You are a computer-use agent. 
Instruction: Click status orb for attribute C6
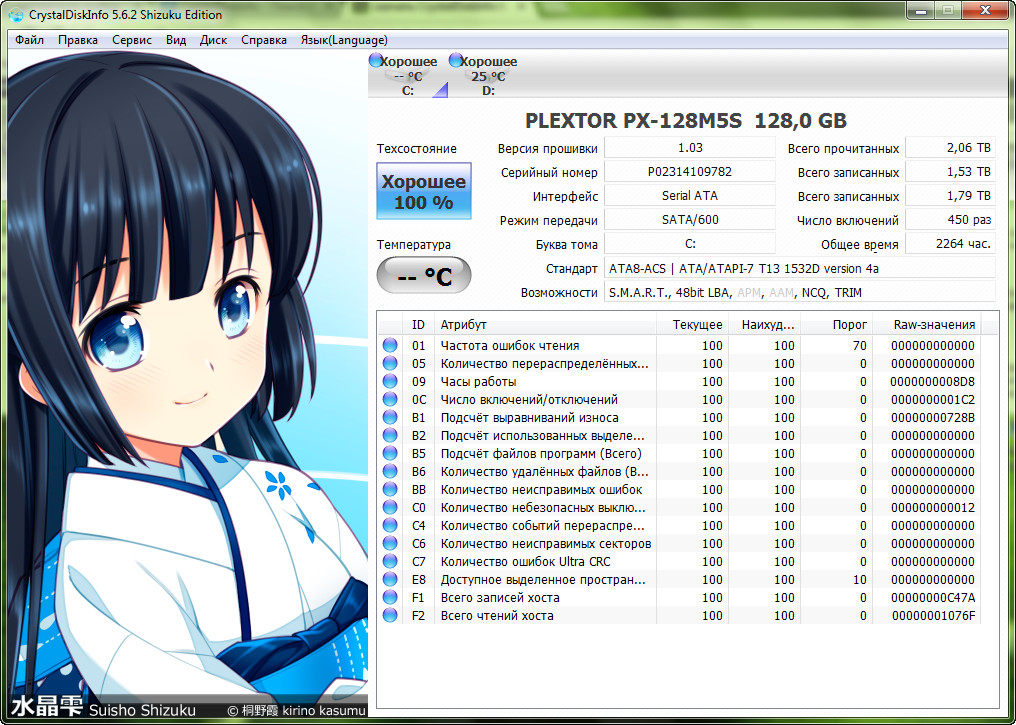[389, 543]
